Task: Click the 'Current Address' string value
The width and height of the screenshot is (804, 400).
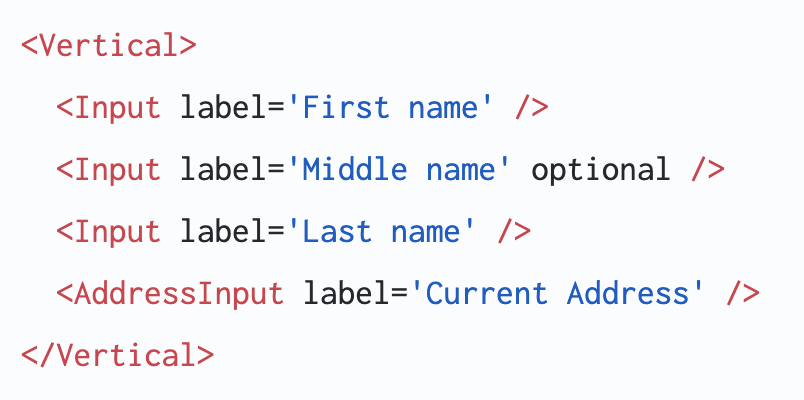Action: (x=554, y=294)
